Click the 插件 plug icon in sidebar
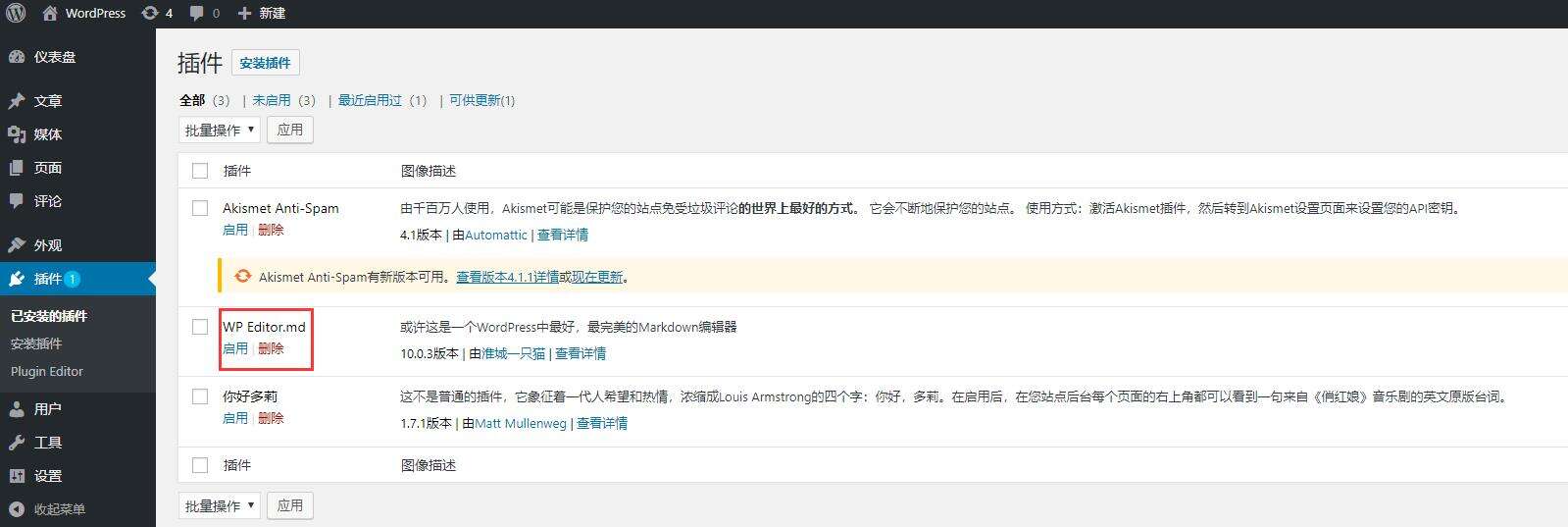 (x=16, y=279)
